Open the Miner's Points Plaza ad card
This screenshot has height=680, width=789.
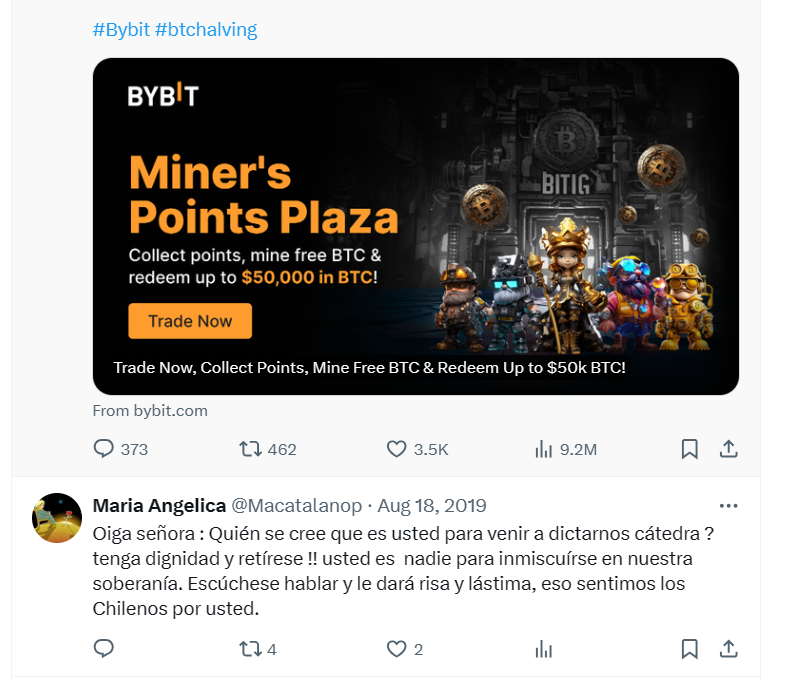[416, 226]
